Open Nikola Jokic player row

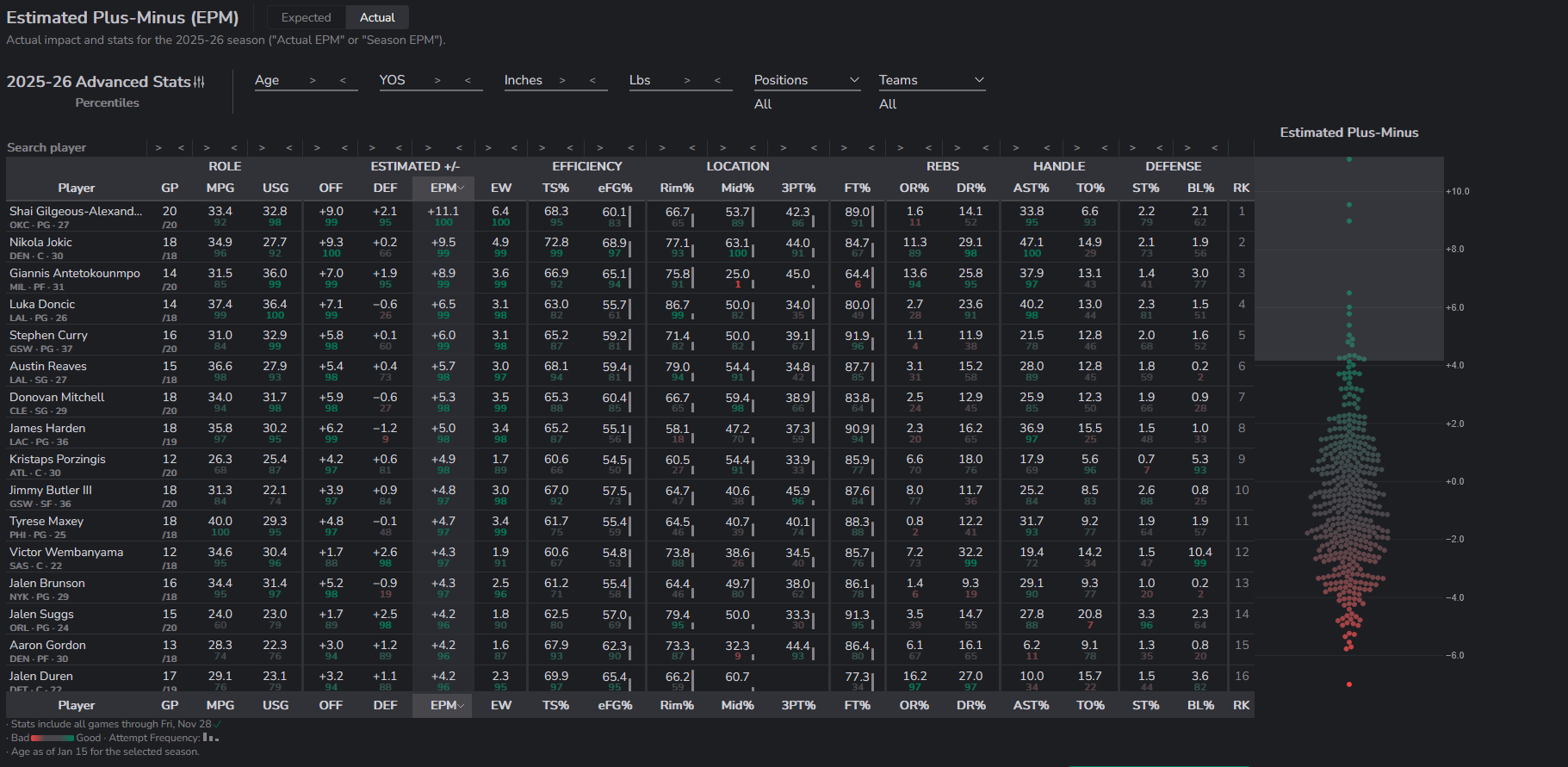40,243
